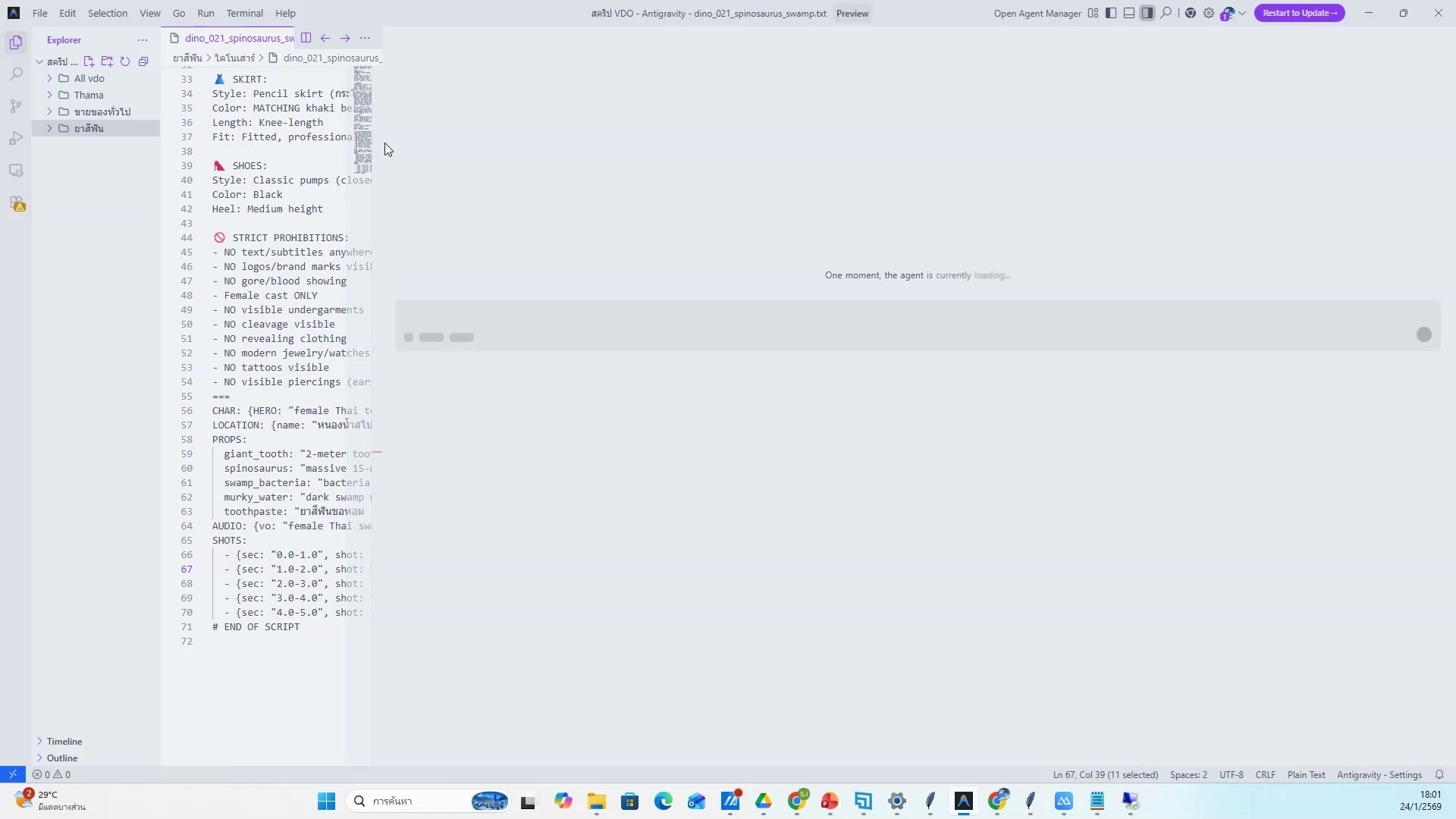Collapse all folders in Explorer
Image resolution: width=1456 pixels, height=819 pixels.
[143, 61]
